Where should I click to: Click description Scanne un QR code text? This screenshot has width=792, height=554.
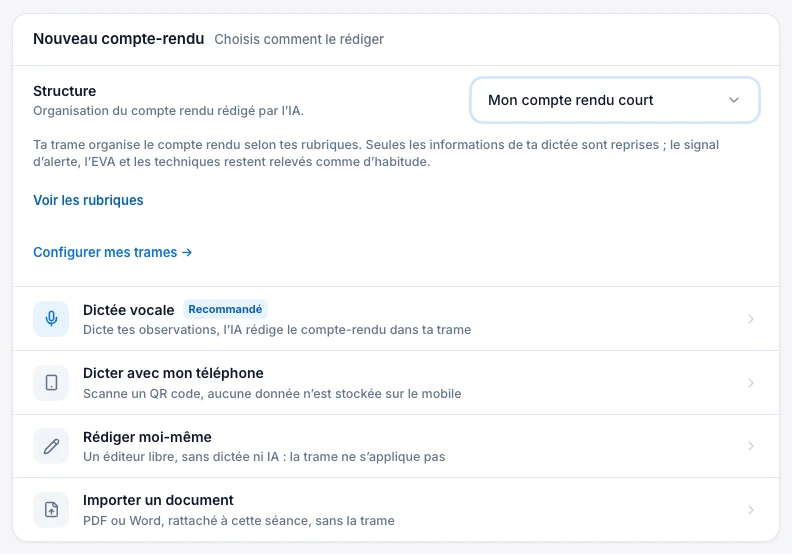272,393
